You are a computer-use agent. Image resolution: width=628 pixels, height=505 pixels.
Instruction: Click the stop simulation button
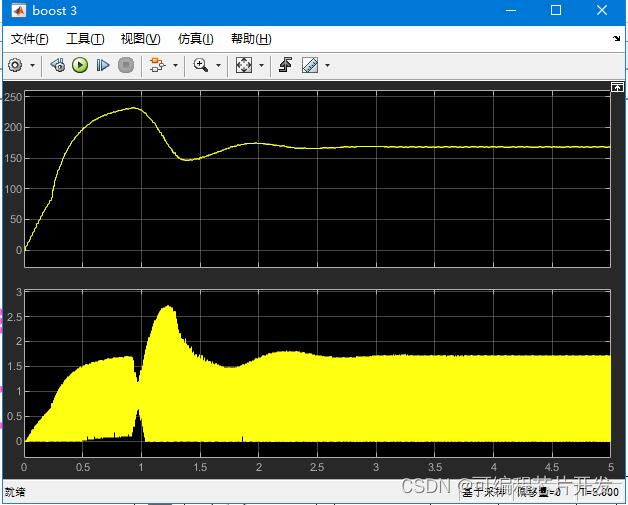pyautogui.click(x=126, y=65)
